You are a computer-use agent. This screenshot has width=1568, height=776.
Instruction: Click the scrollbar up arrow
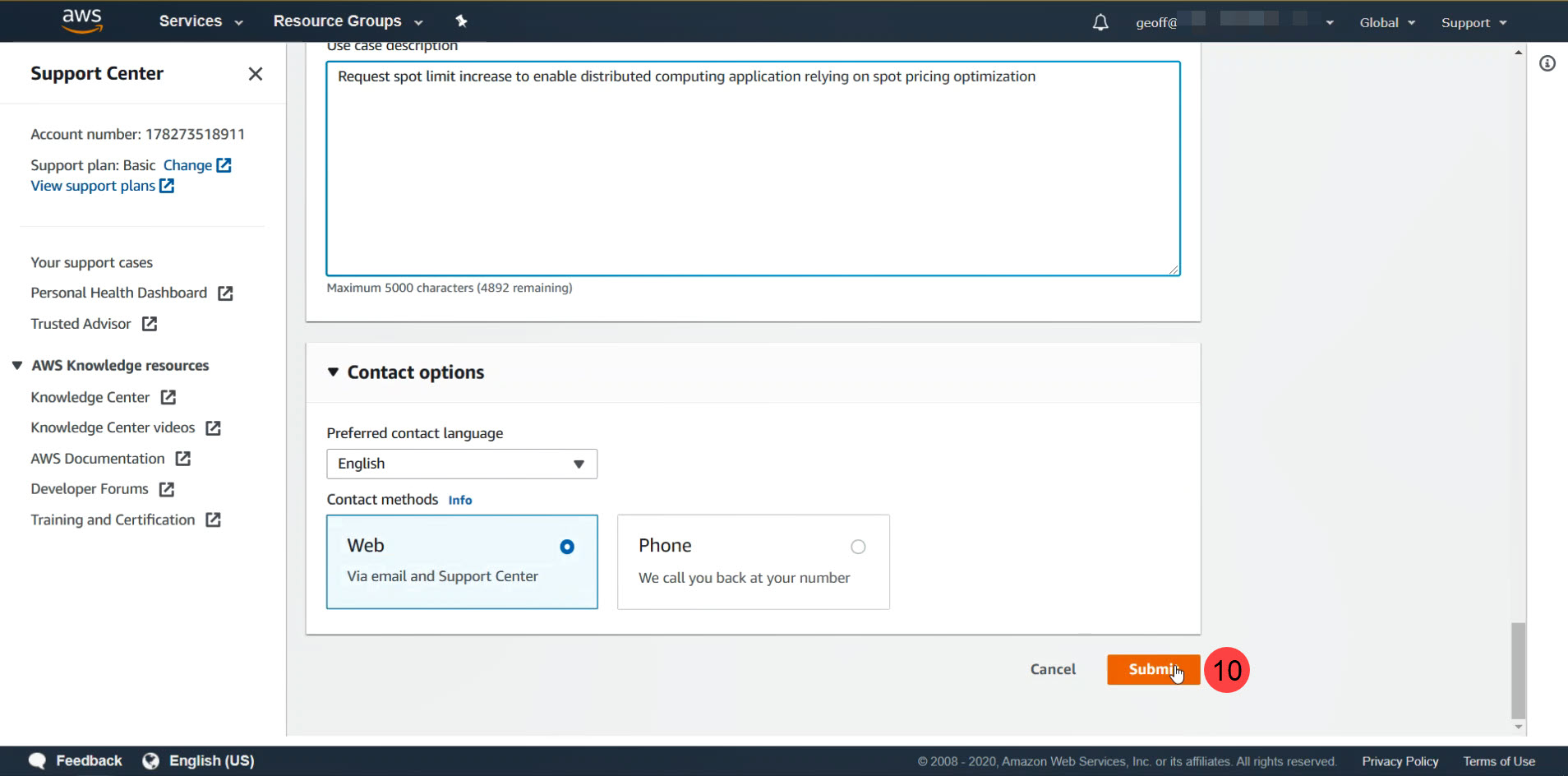[1518, 53]
